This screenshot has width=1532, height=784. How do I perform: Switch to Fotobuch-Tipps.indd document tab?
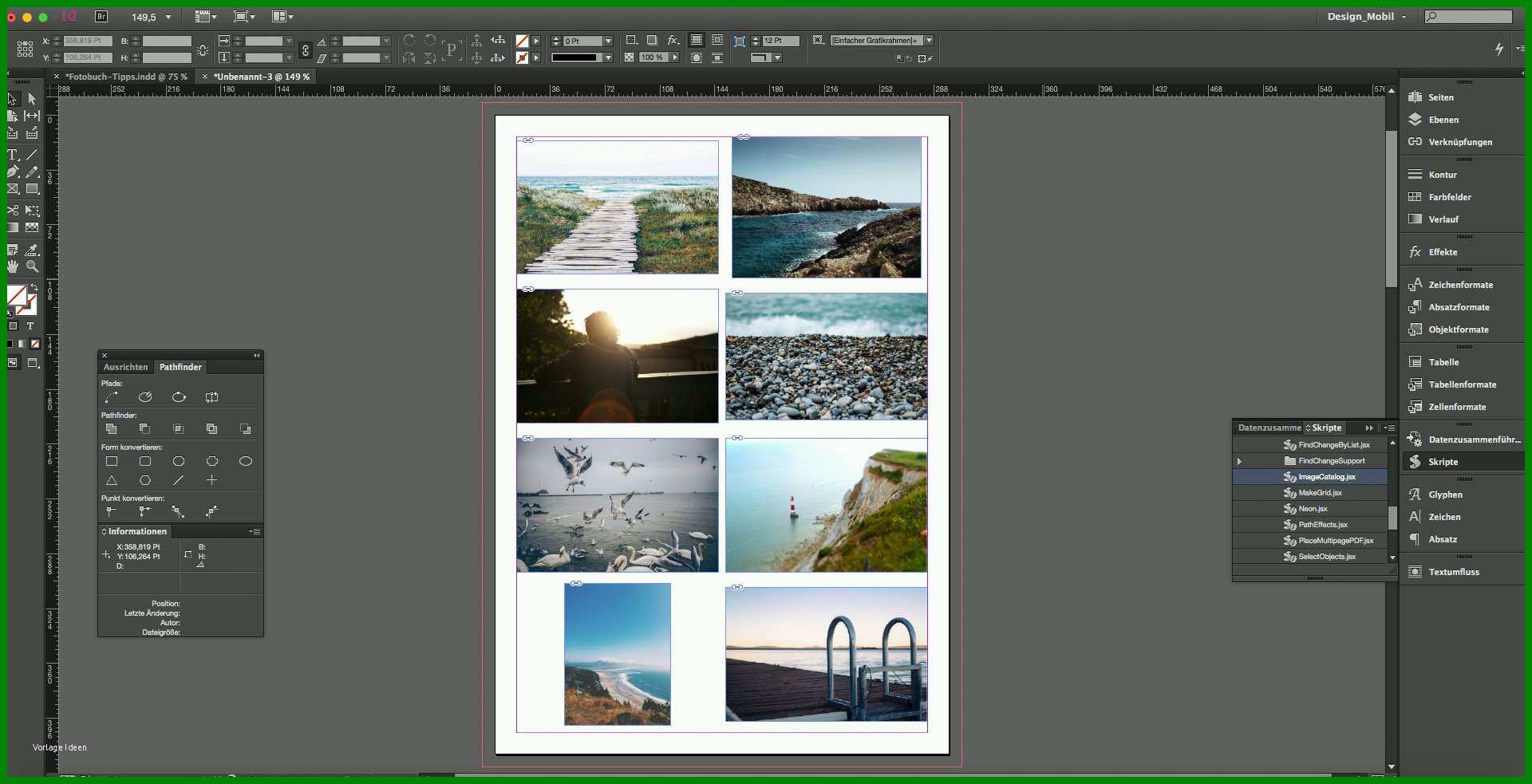[126, 77]
